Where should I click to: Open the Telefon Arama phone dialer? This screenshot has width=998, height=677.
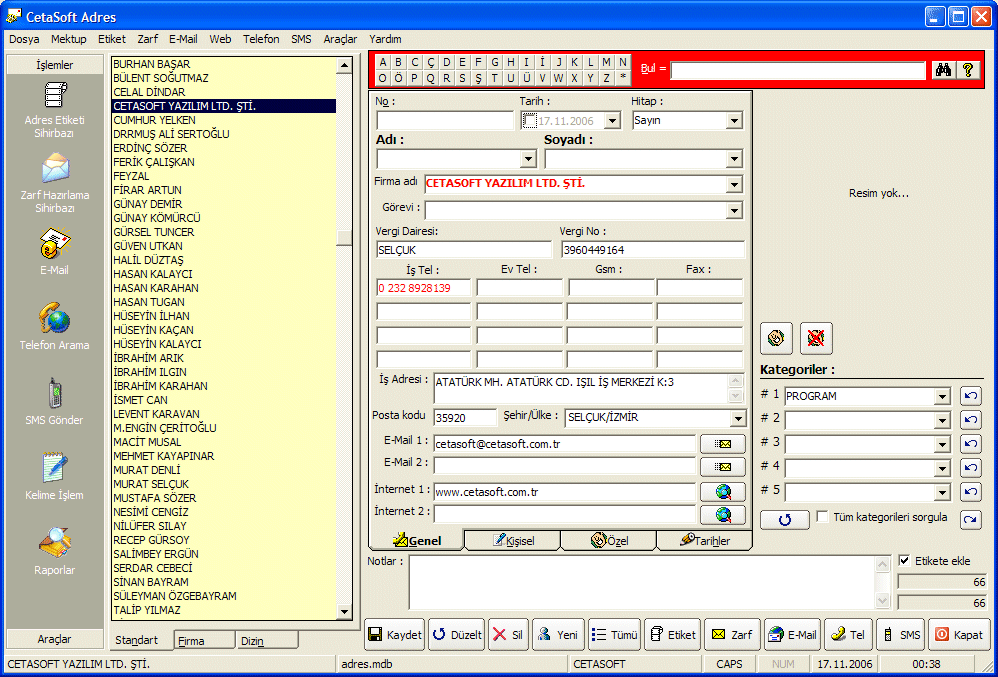pos(55,326)
